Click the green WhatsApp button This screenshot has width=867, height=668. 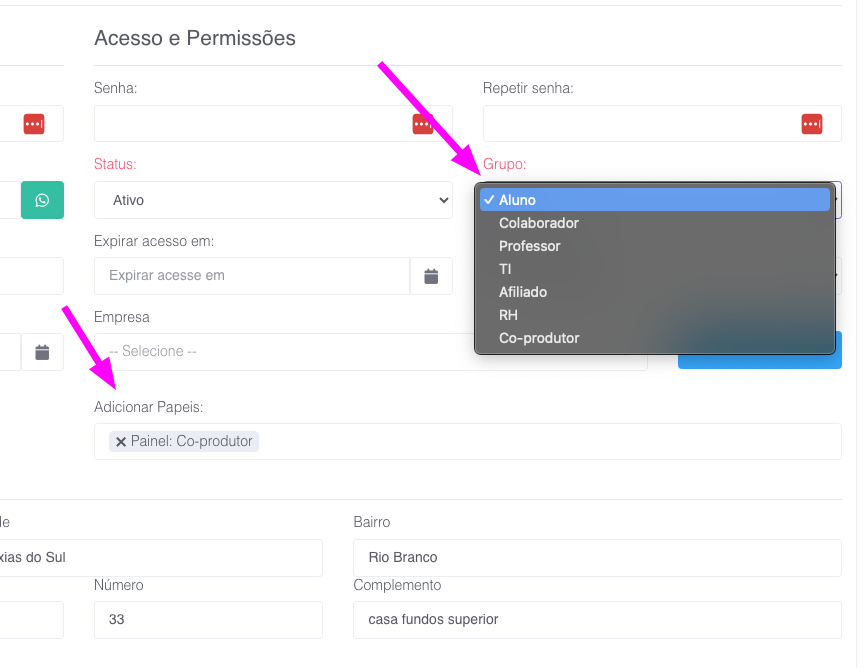tap(42, 200)
